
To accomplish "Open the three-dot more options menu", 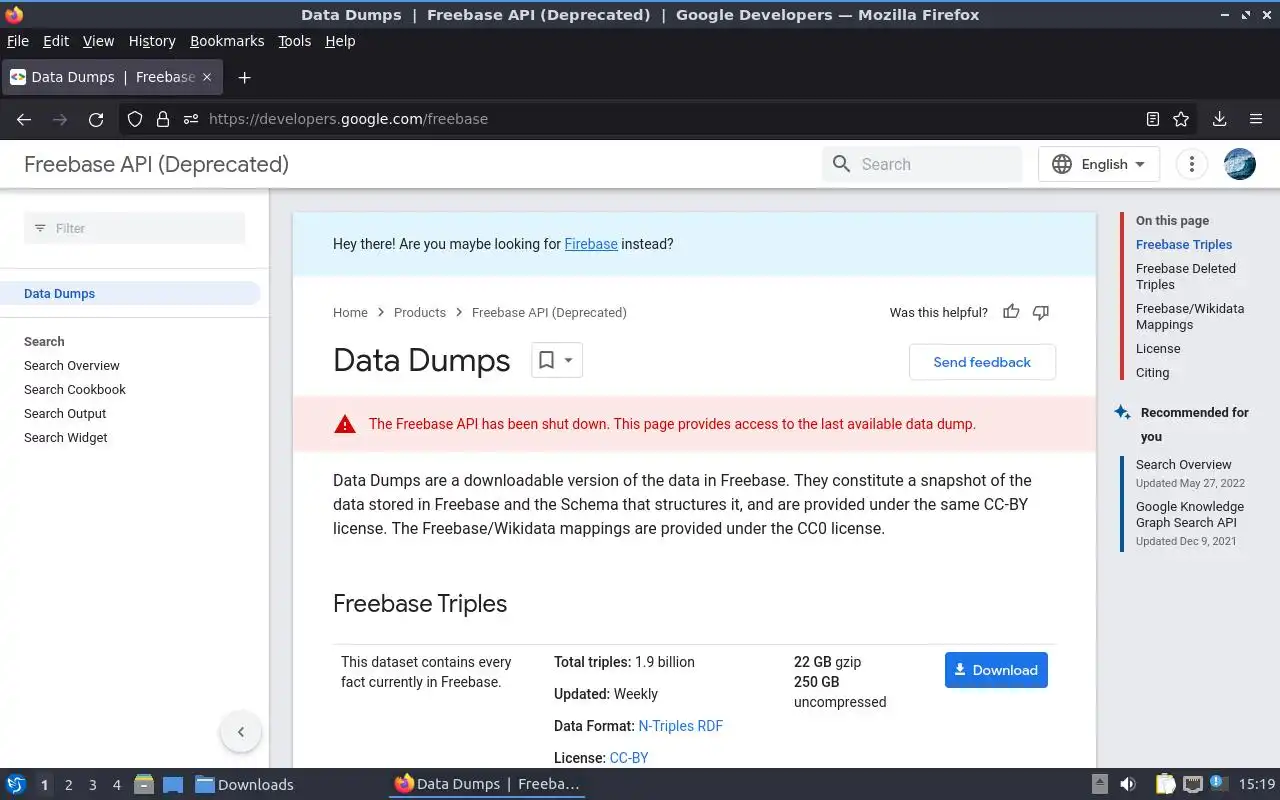I will [1191, 164].
